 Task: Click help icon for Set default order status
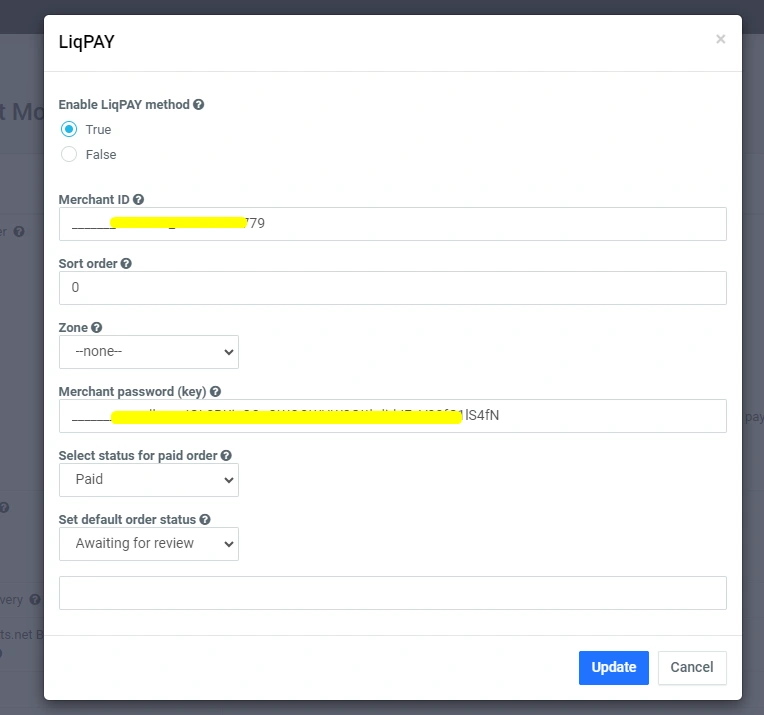[x=205, y=520]
